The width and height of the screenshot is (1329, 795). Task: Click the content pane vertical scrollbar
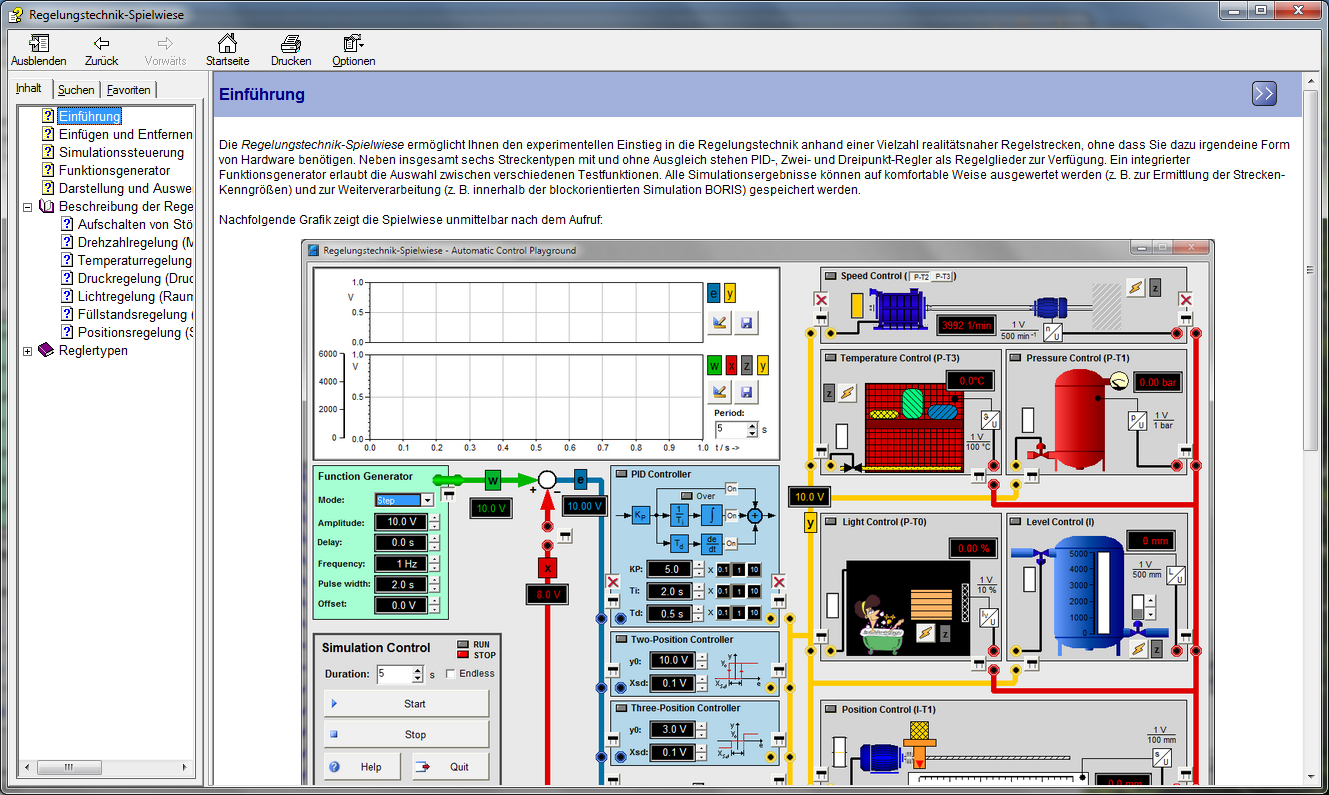coord(1311,430)
